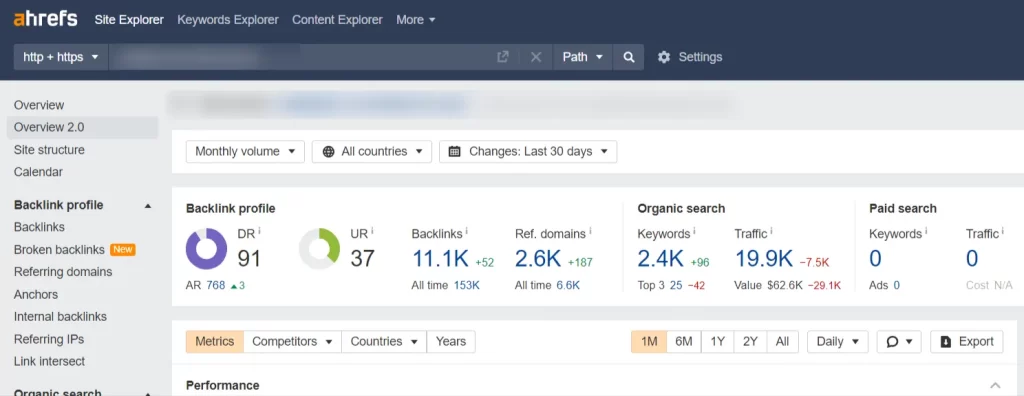Click info icon beside Organic Keywords
The height and width of the screenshot is (396, 1024).
(694, 231)
